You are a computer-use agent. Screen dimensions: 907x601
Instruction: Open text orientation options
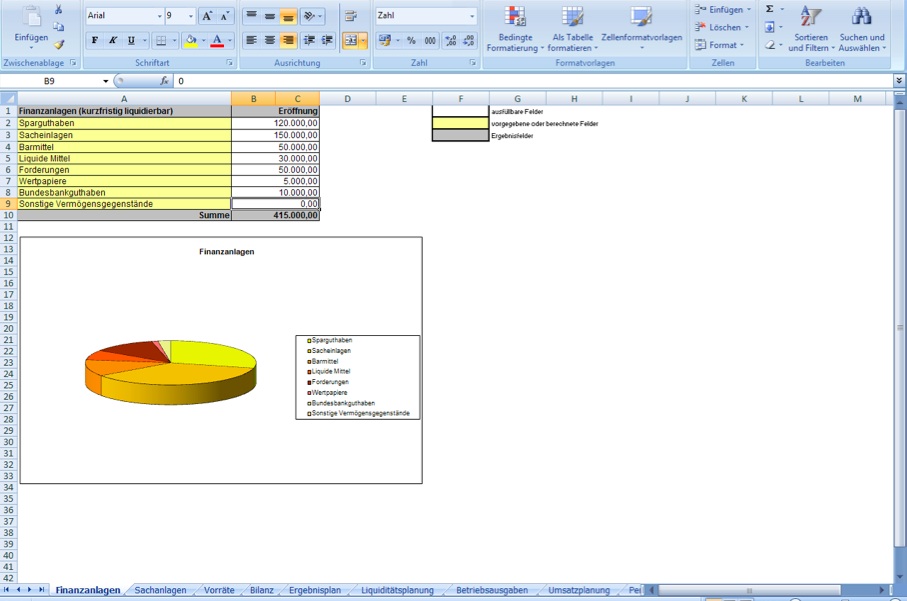313,16
